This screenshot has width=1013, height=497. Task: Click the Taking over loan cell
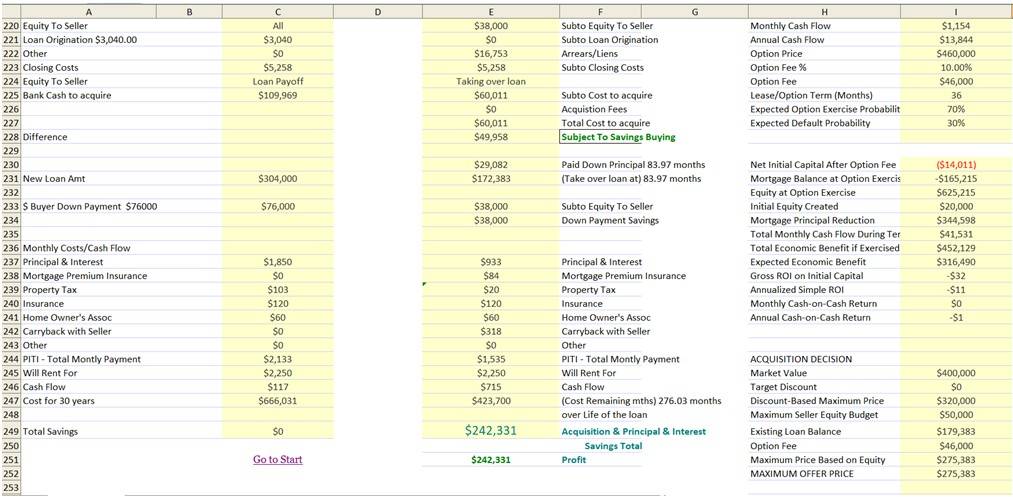tap(490, 81)
